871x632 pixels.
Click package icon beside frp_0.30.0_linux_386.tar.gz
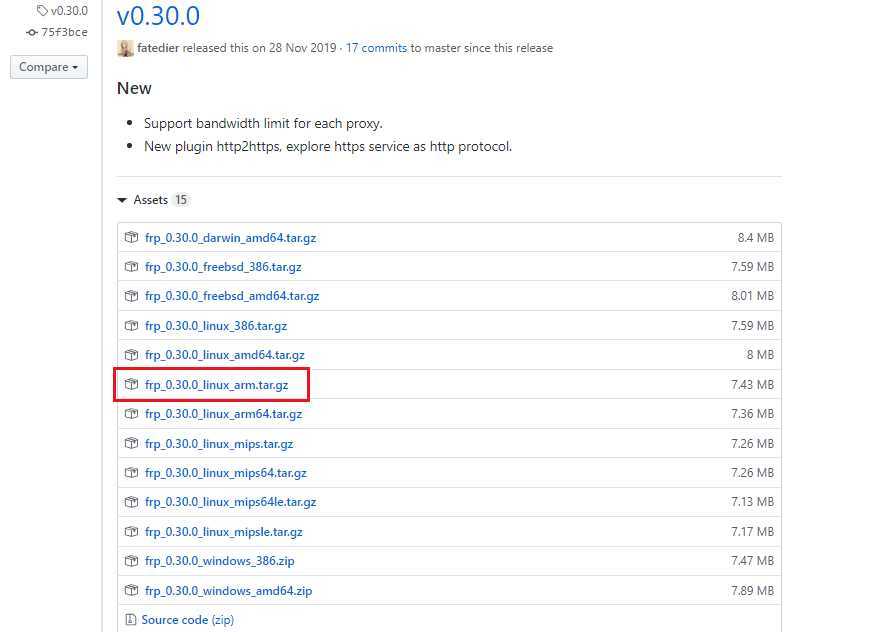coord(131,325)
